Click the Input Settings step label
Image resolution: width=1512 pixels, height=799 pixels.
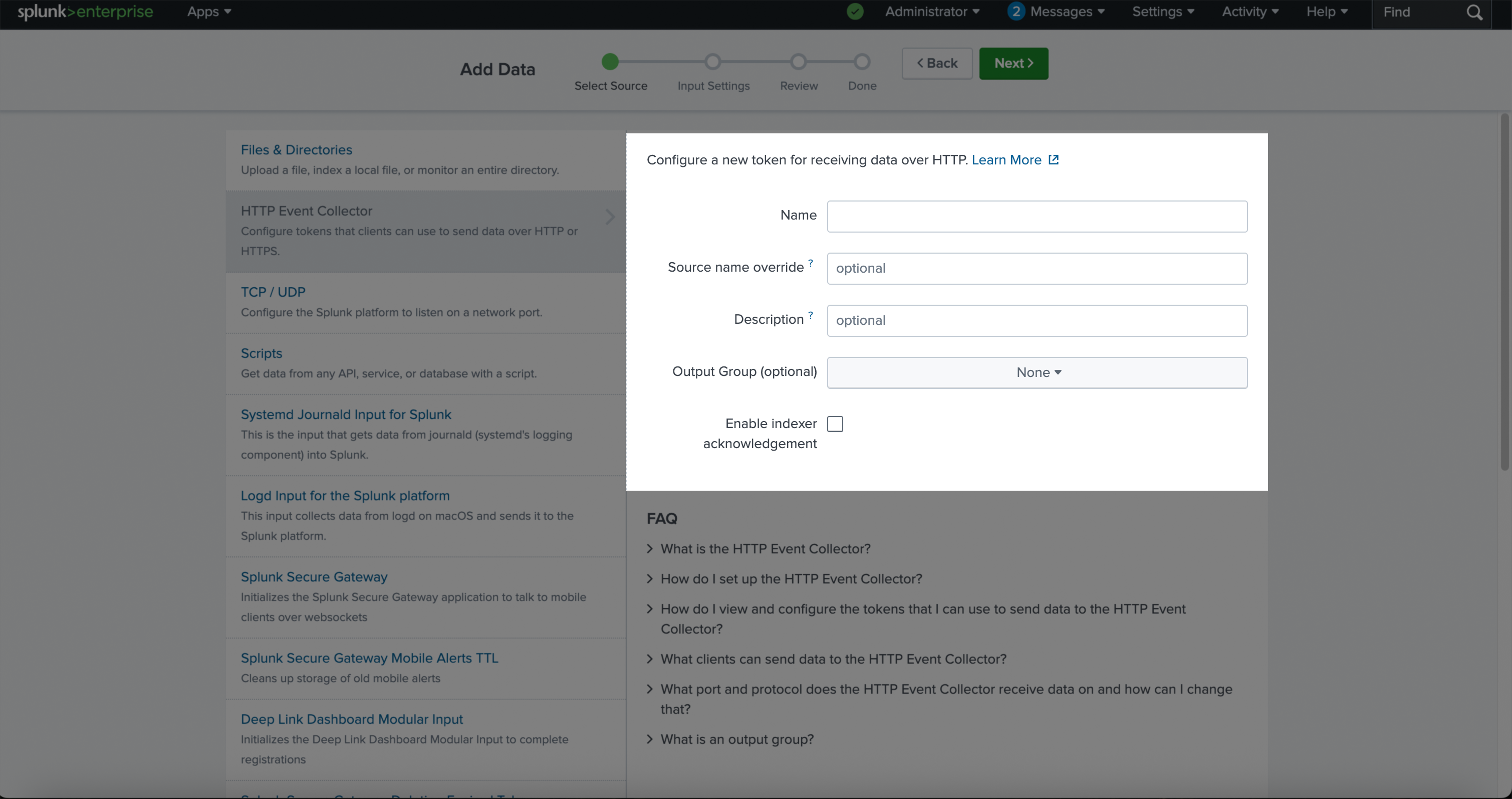point(713,86)
